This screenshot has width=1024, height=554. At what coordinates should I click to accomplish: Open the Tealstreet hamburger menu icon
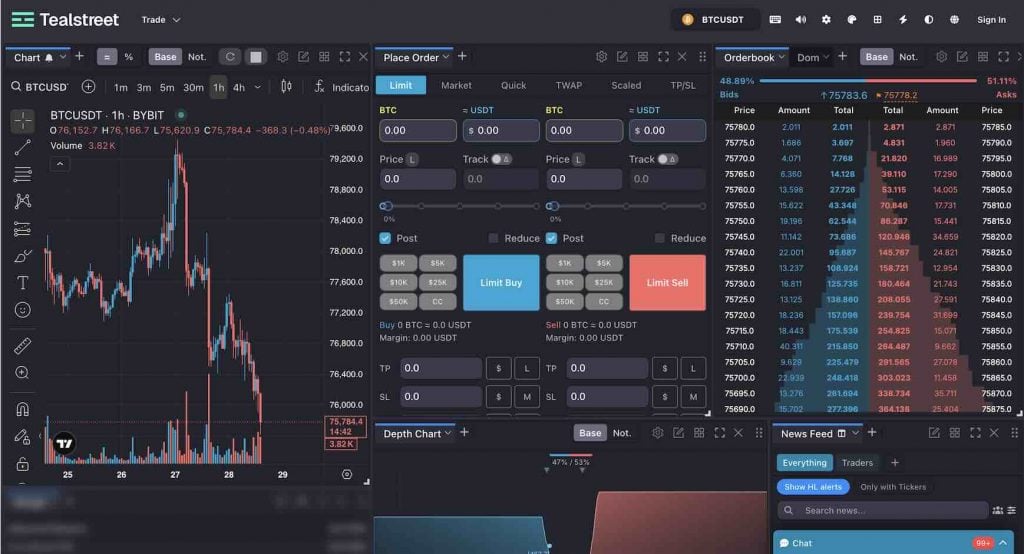[x=22, y=20]
